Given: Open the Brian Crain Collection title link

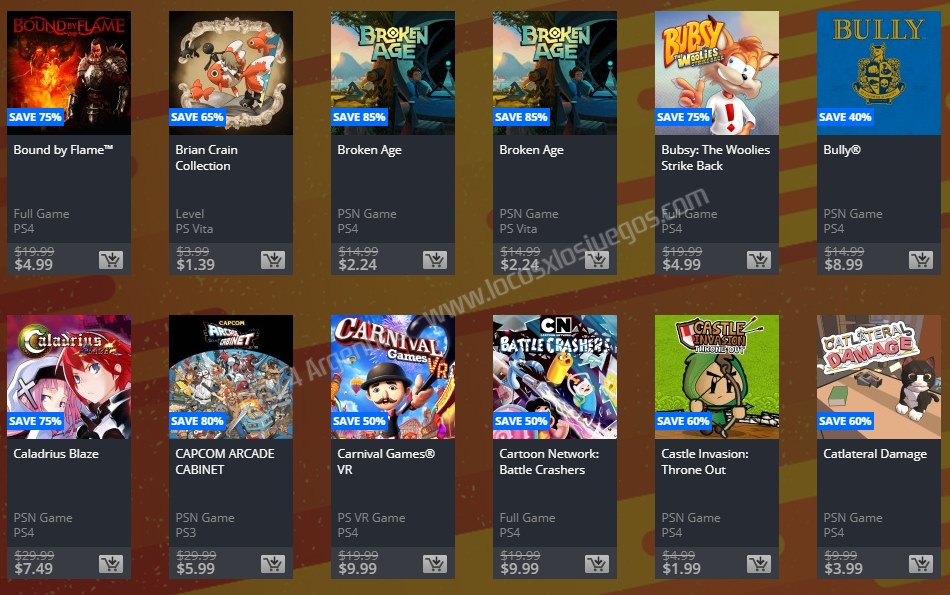Looking at the screenshot, I should (x=207, y=158).
